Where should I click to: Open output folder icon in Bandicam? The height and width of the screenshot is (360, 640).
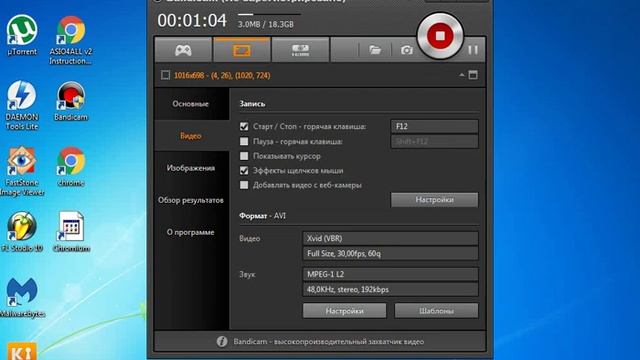[375, 50]
